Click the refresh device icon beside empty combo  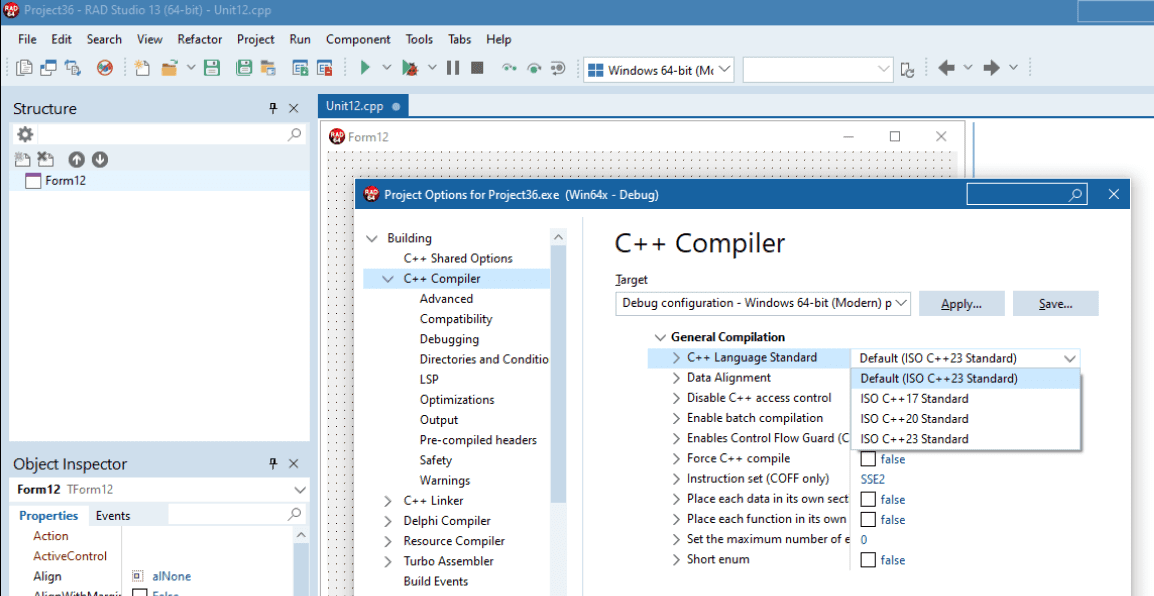click(908, 70)
